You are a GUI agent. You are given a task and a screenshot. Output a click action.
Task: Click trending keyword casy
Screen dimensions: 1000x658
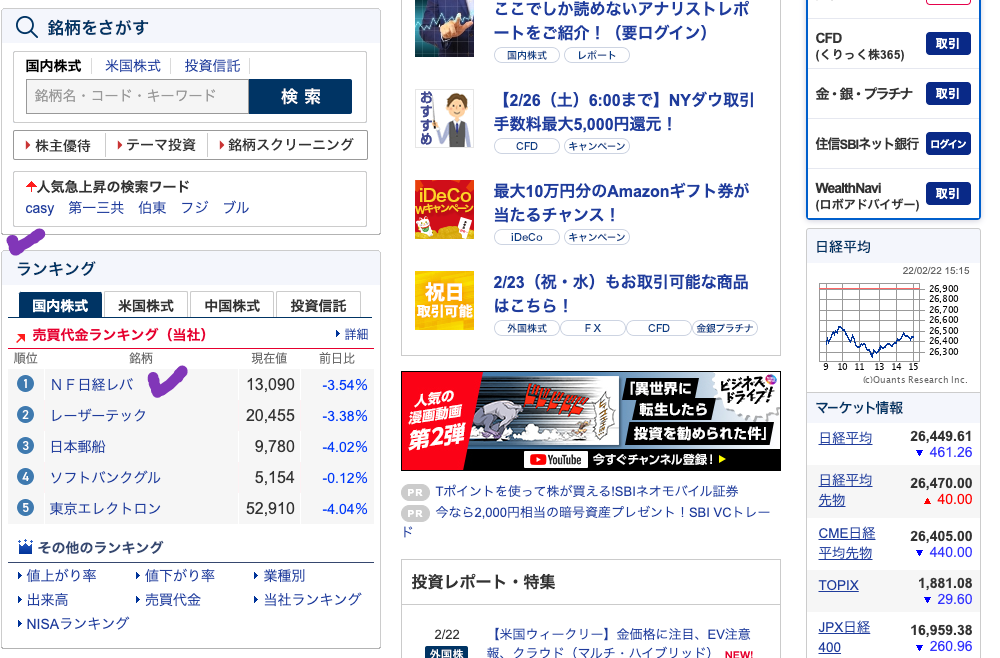40,208
